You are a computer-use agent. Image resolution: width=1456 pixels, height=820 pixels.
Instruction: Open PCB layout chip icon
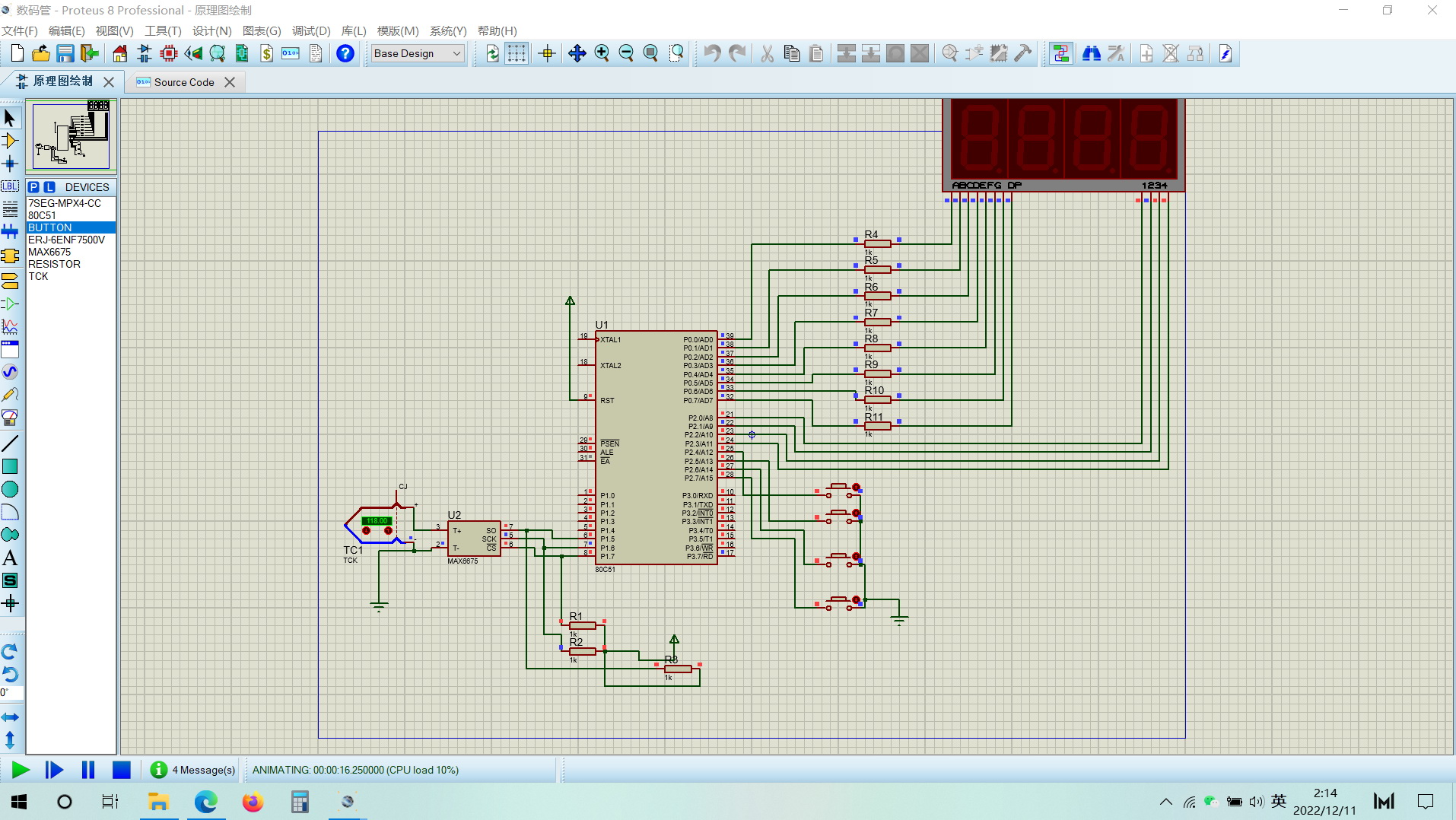[169, 53]
